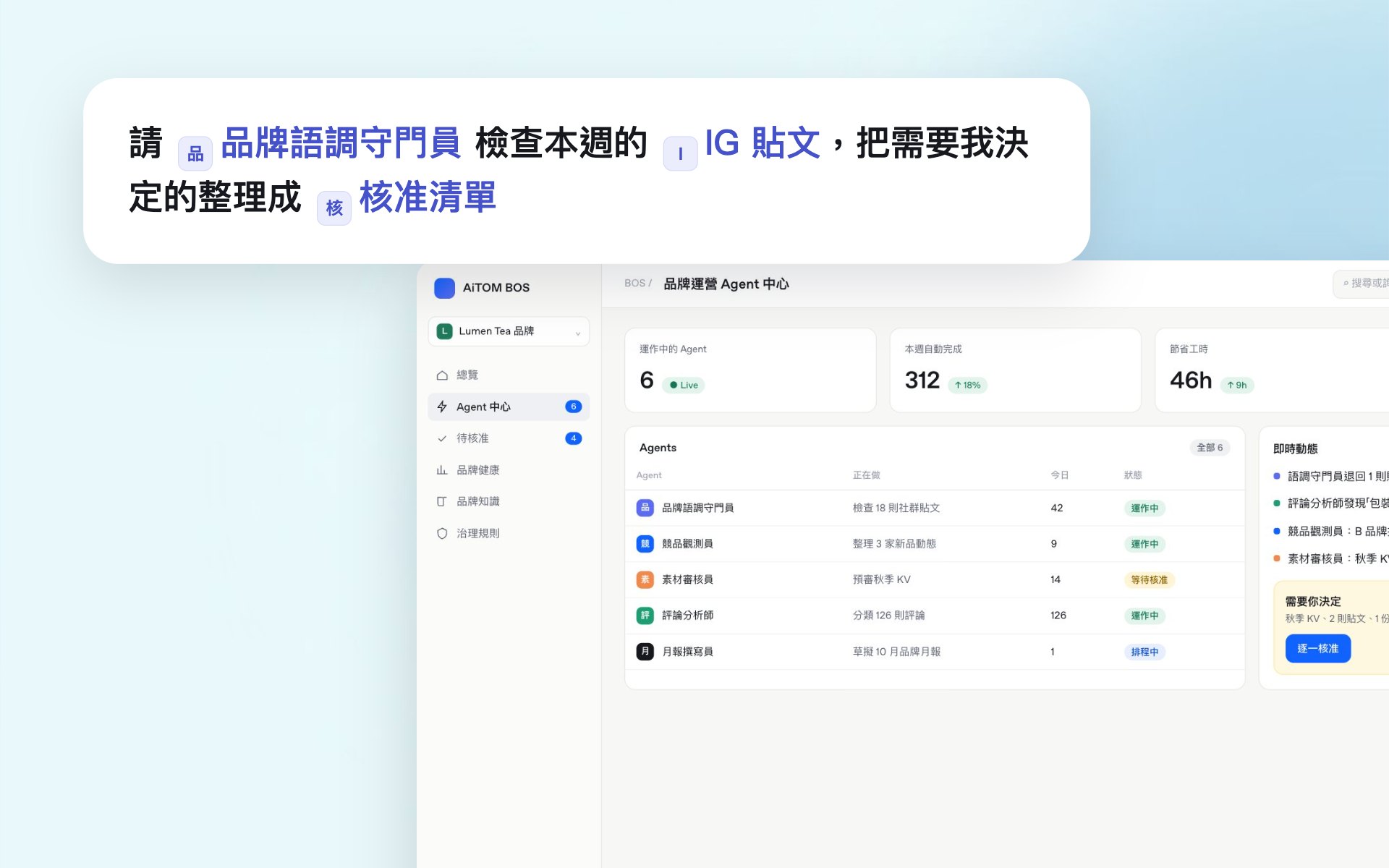
Task: Click the 待核准 badge showing 4
Action: click(573, 438)
